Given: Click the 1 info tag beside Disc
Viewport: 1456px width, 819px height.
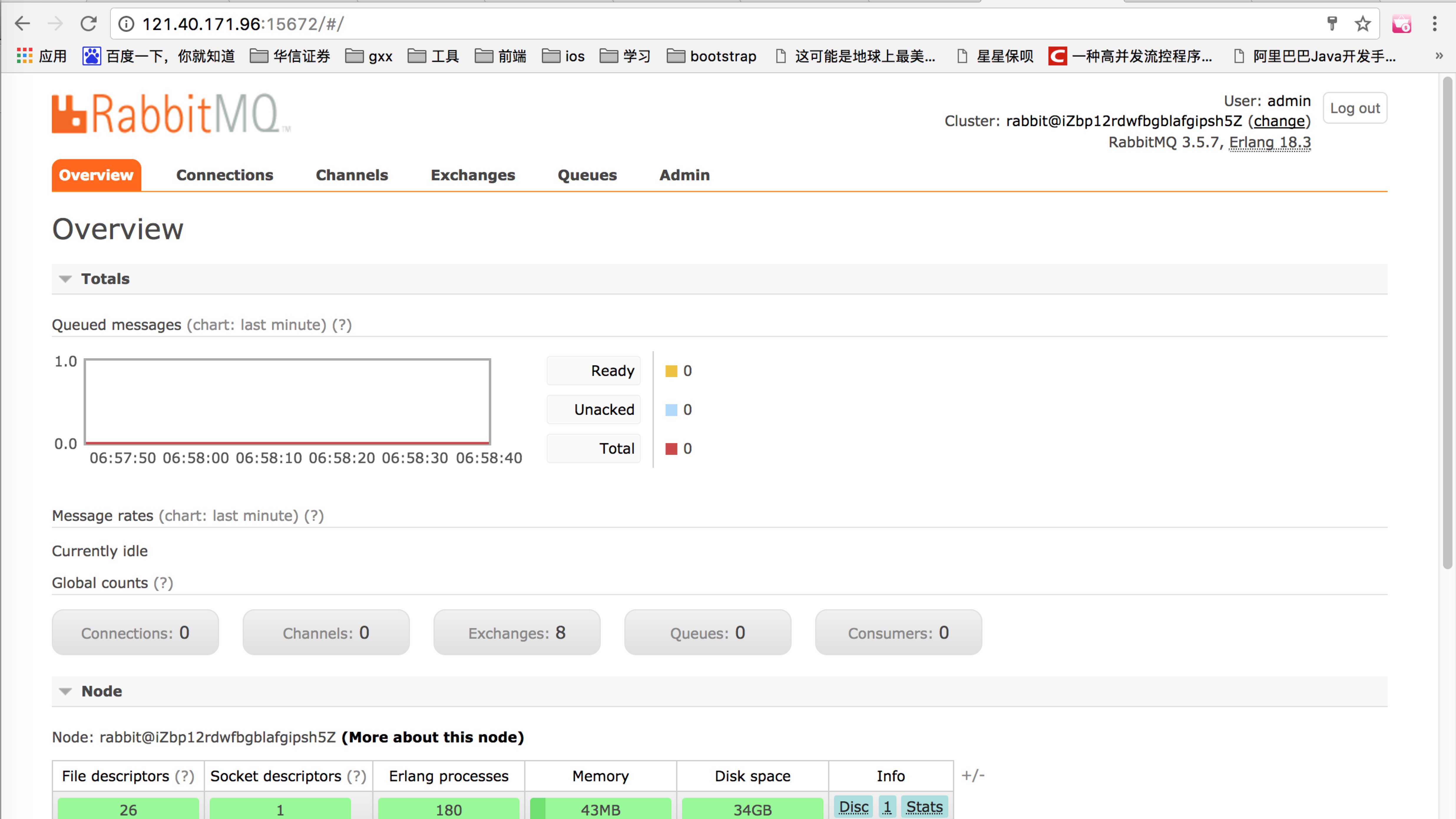Looking at the screenshot, I should click(x=887, y=807).
